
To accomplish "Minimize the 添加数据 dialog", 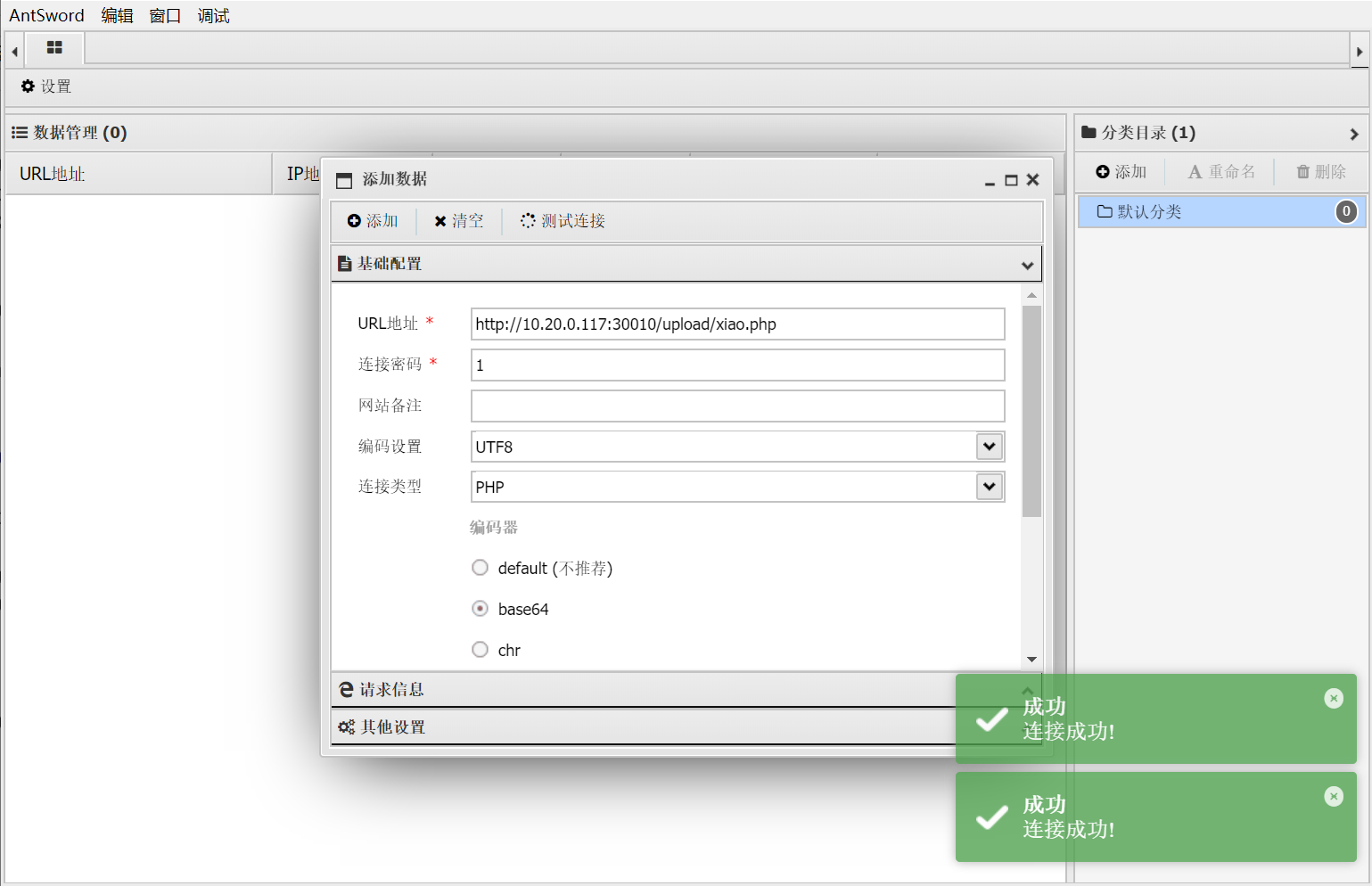I will pos(990,180).
